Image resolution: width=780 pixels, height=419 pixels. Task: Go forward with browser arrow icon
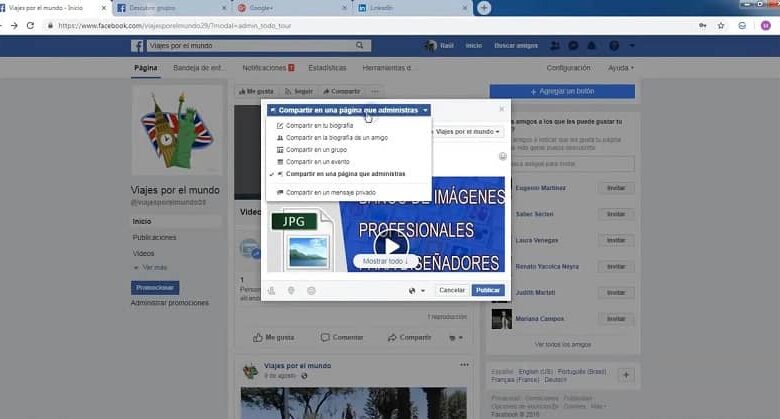point(14,25)
